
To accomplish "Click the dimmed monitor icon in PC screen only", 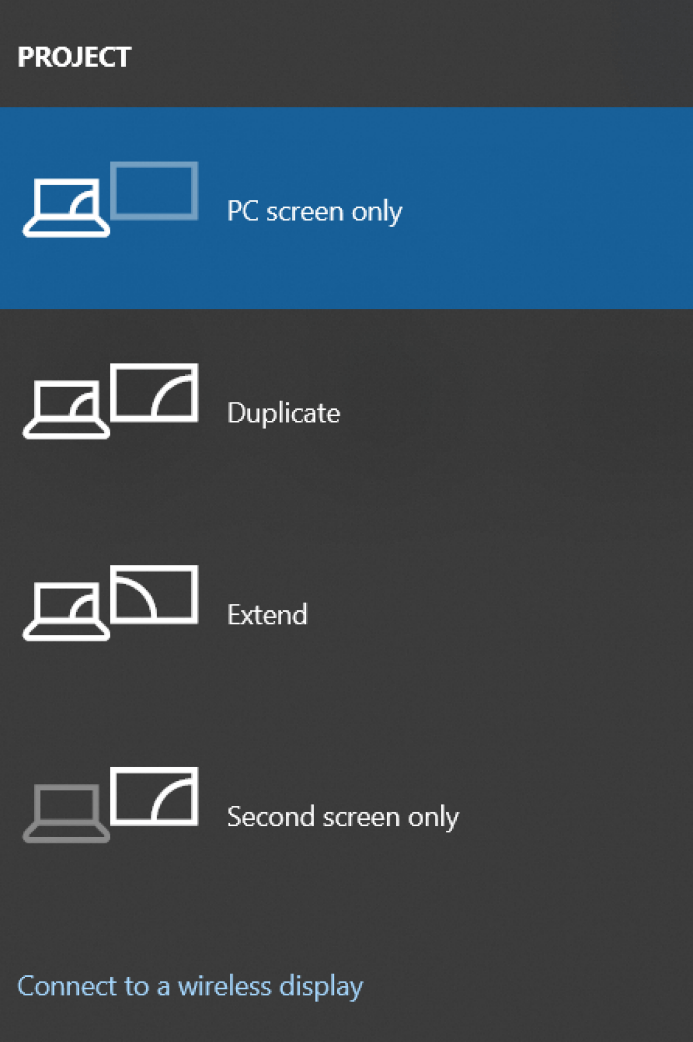I will [x=154, y=191].
